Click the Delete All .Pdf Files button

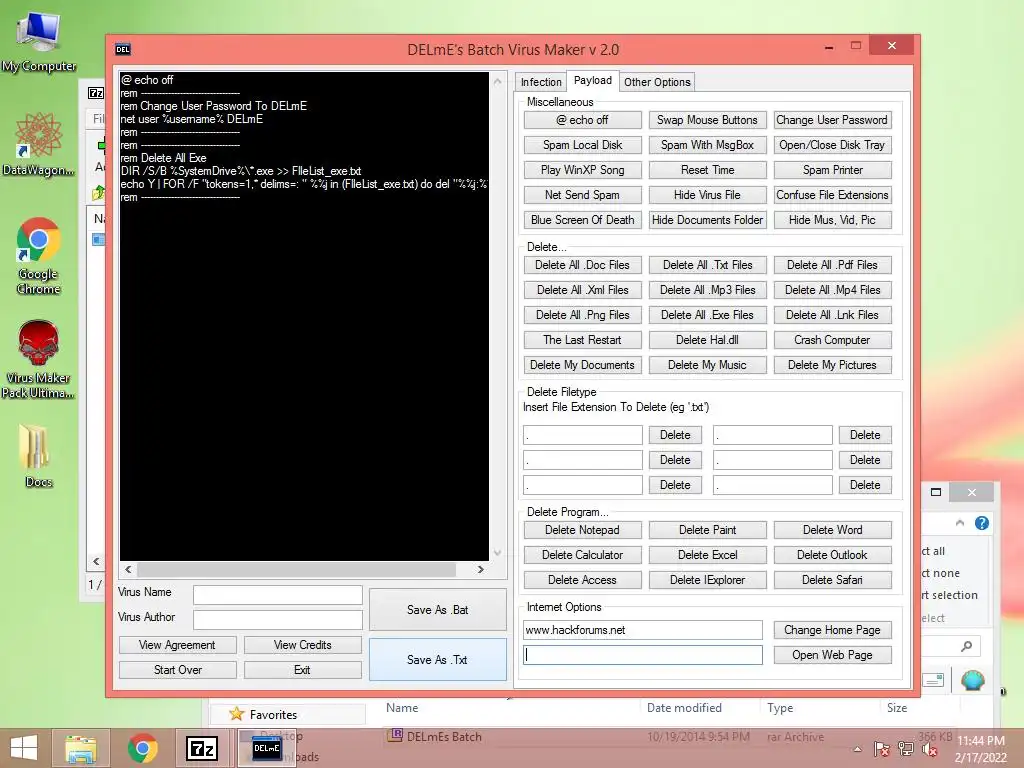[832, 265]
